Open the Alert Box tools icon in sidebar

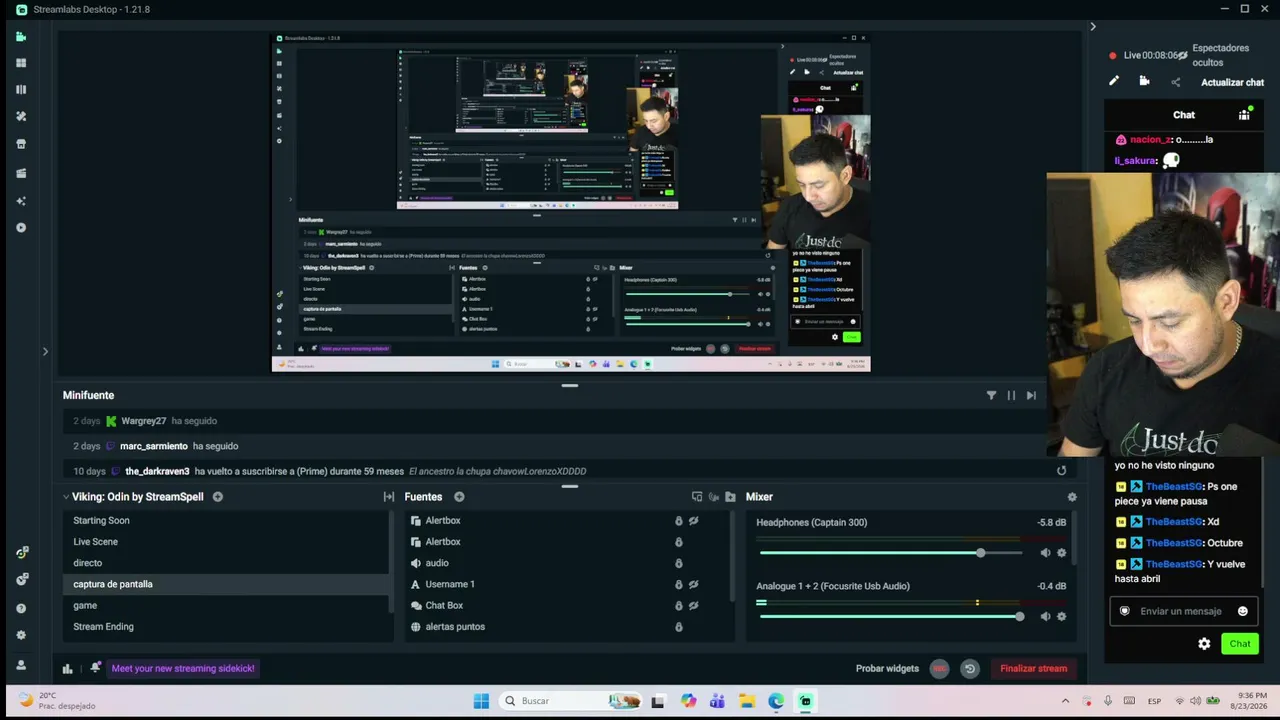(21, 116)
